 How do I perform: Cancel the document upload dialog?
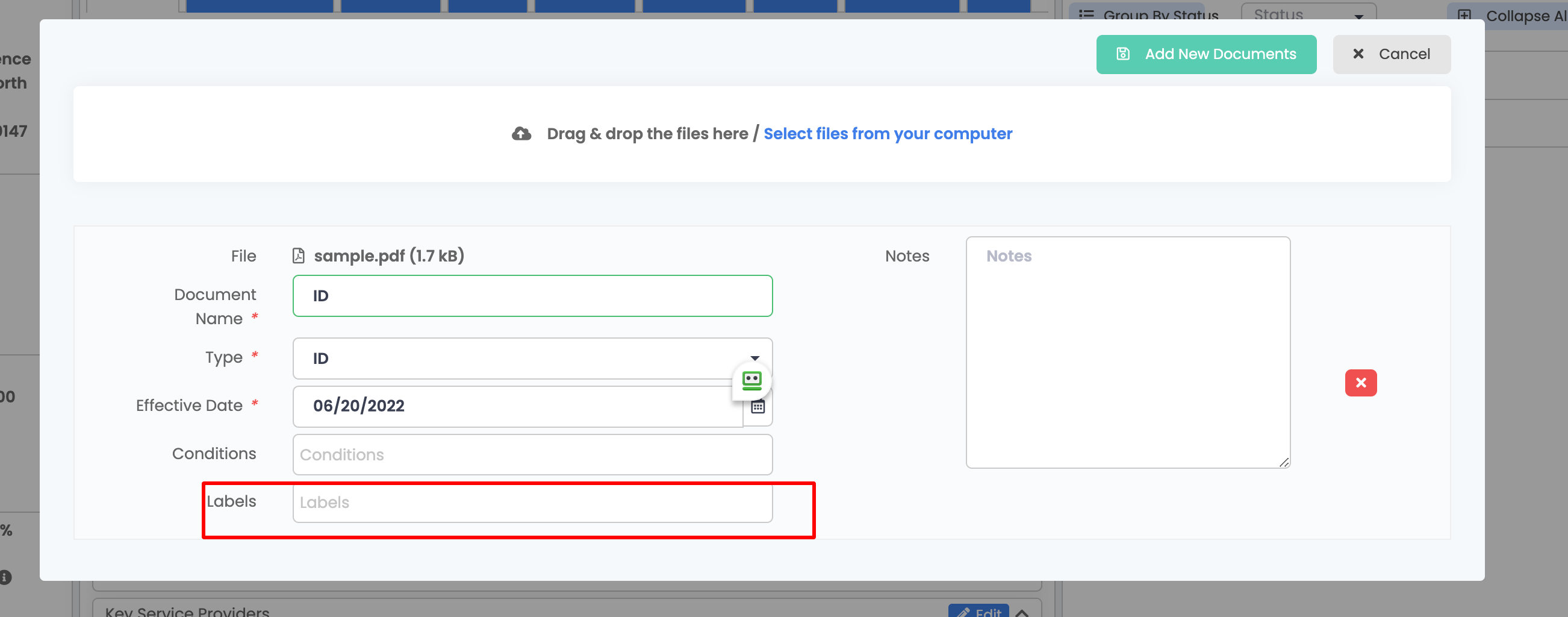click(x=1391, y=54)
